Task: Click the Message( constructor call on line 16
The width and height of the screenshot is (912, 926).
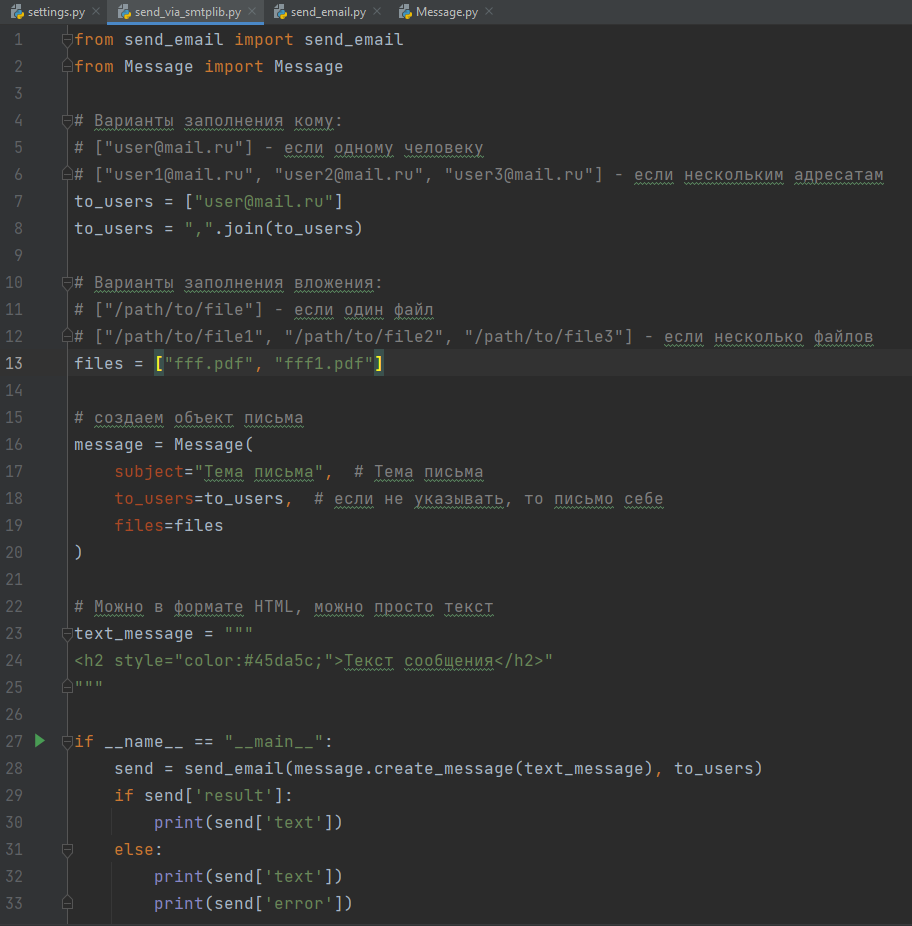Action: point(214,444)
